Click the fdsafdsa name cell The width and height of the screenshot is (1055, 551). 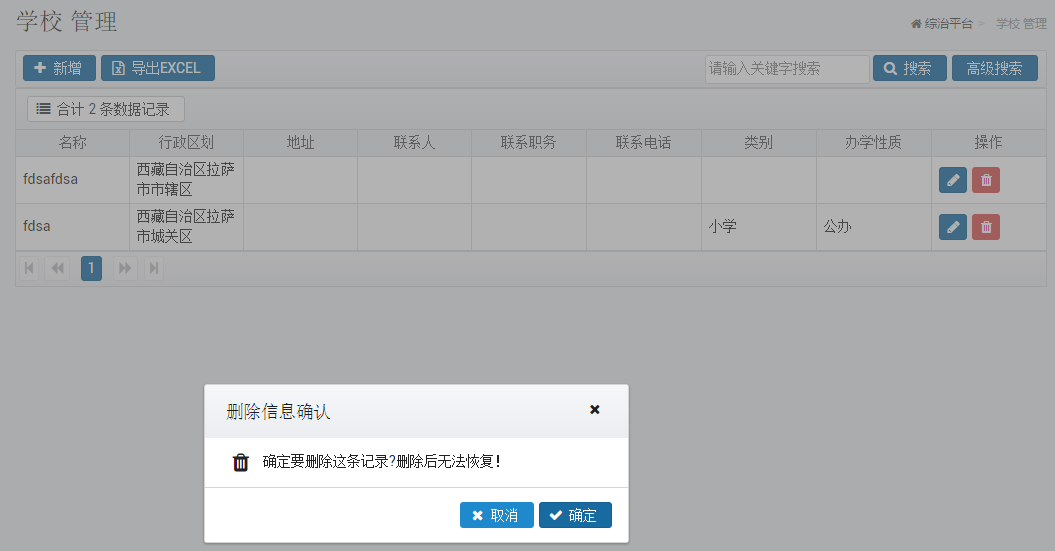(73, 180)
